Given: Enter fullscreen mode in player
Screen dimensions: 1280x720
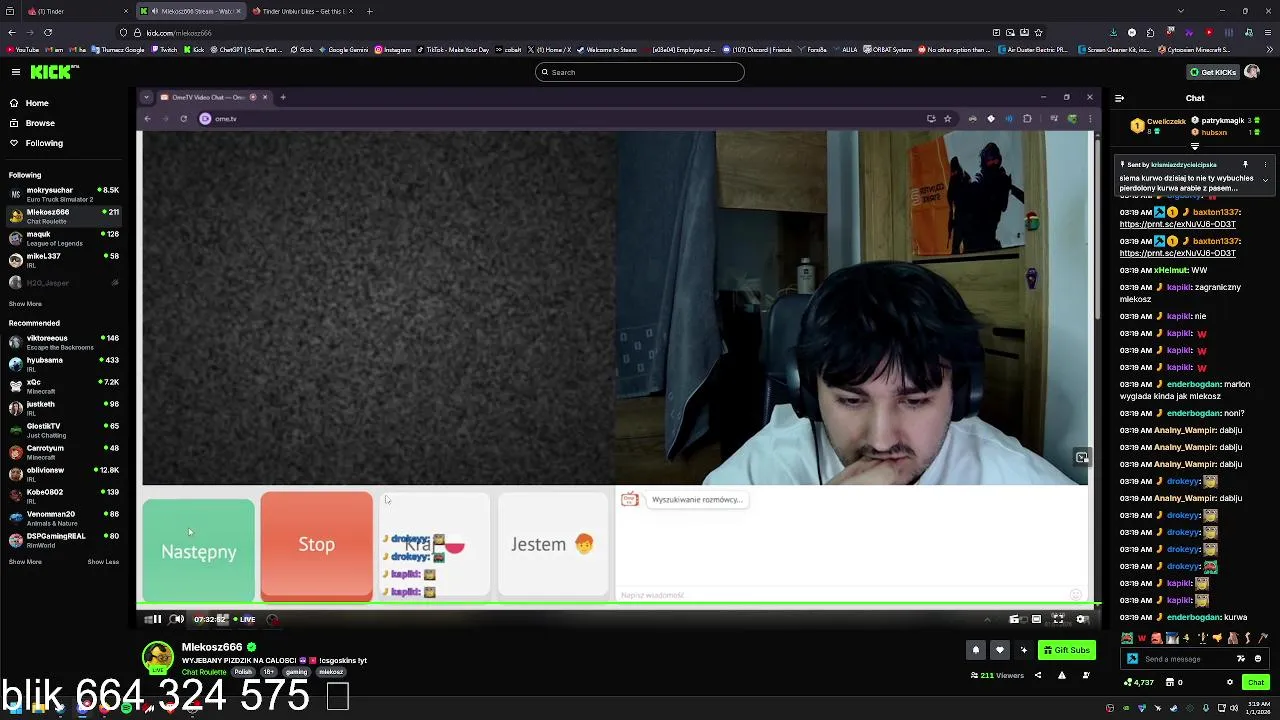Looking at the screenshot, I should tap(1059, 619).
